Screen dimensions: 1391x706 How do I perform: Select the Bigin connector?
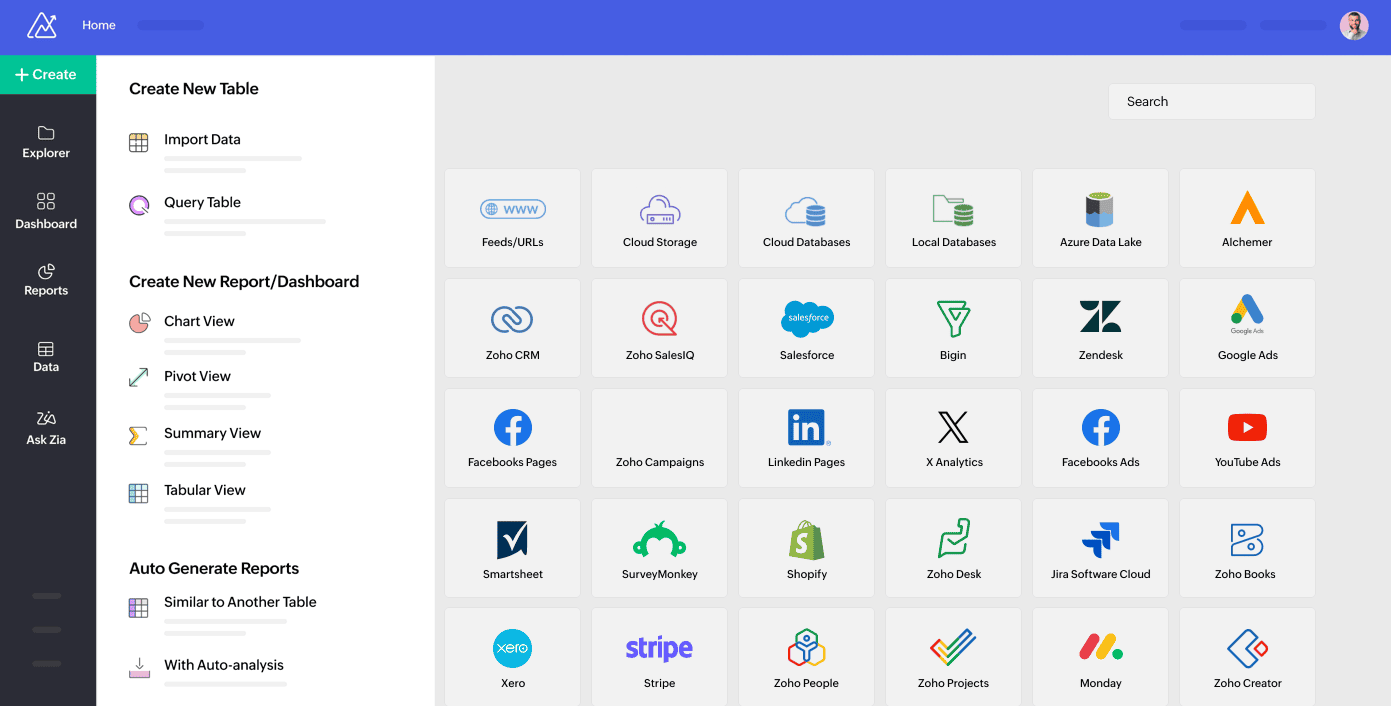[953, 328]
